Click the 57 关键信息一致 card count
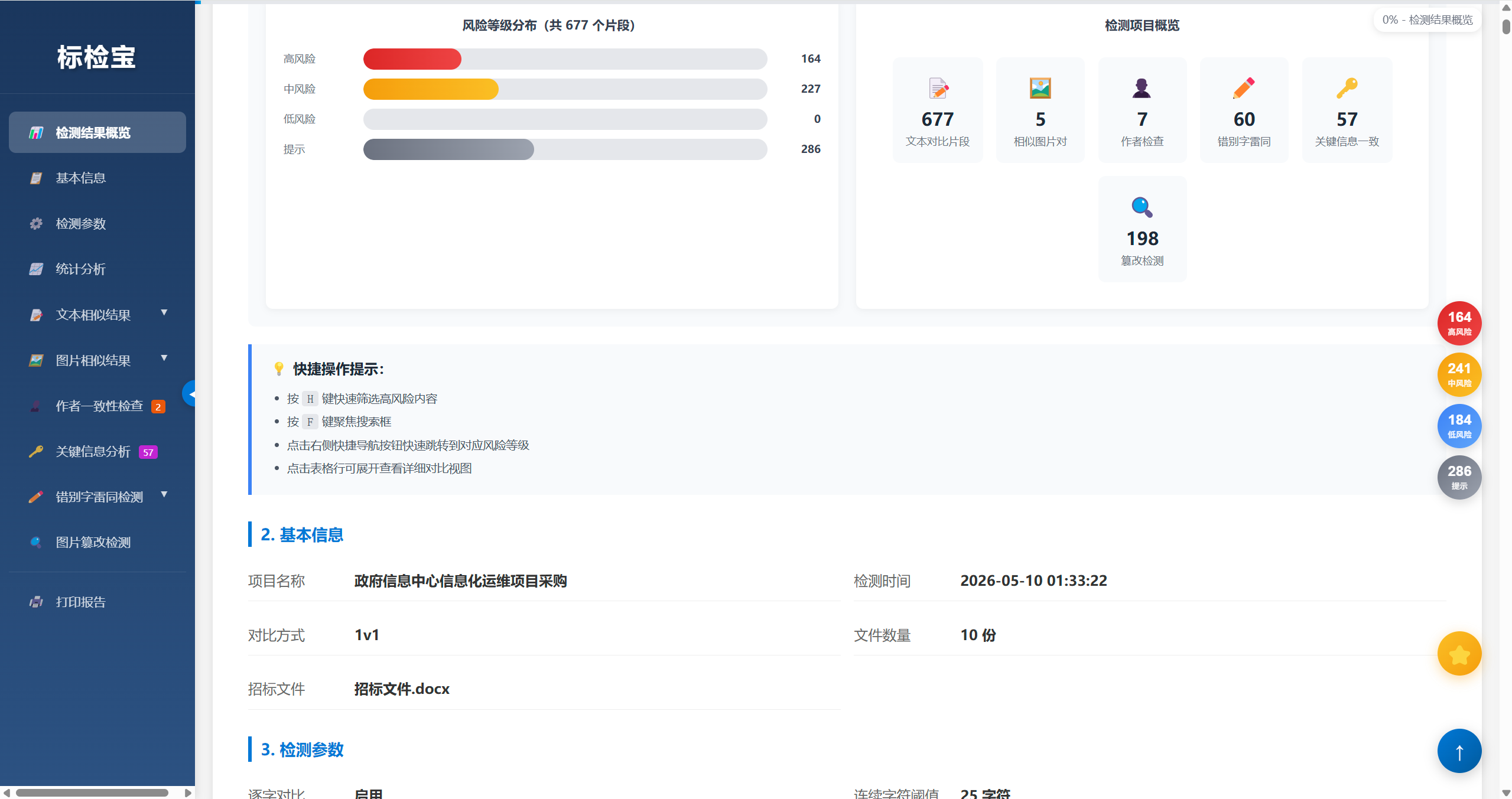 pyautogui.click(x=1347, y=119)
